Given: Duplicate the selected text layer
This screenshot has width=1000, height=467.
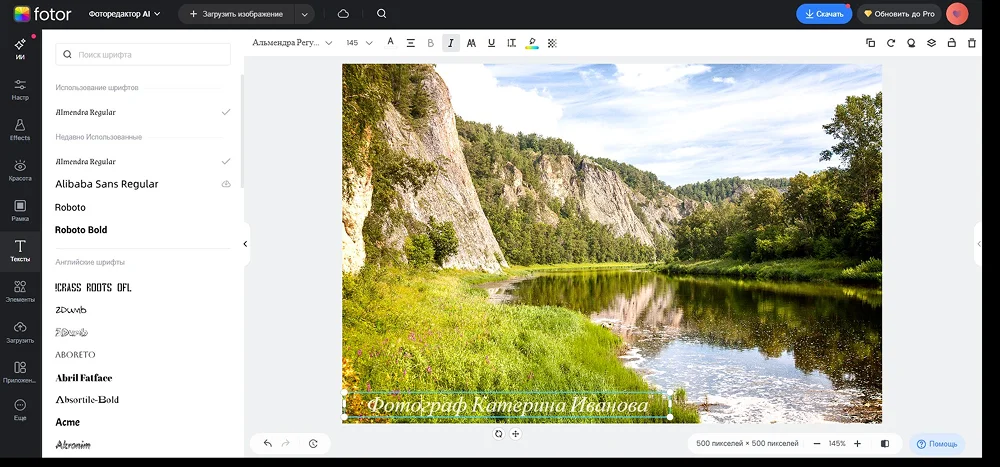Looking at the screenshot, I should [871, 43].
